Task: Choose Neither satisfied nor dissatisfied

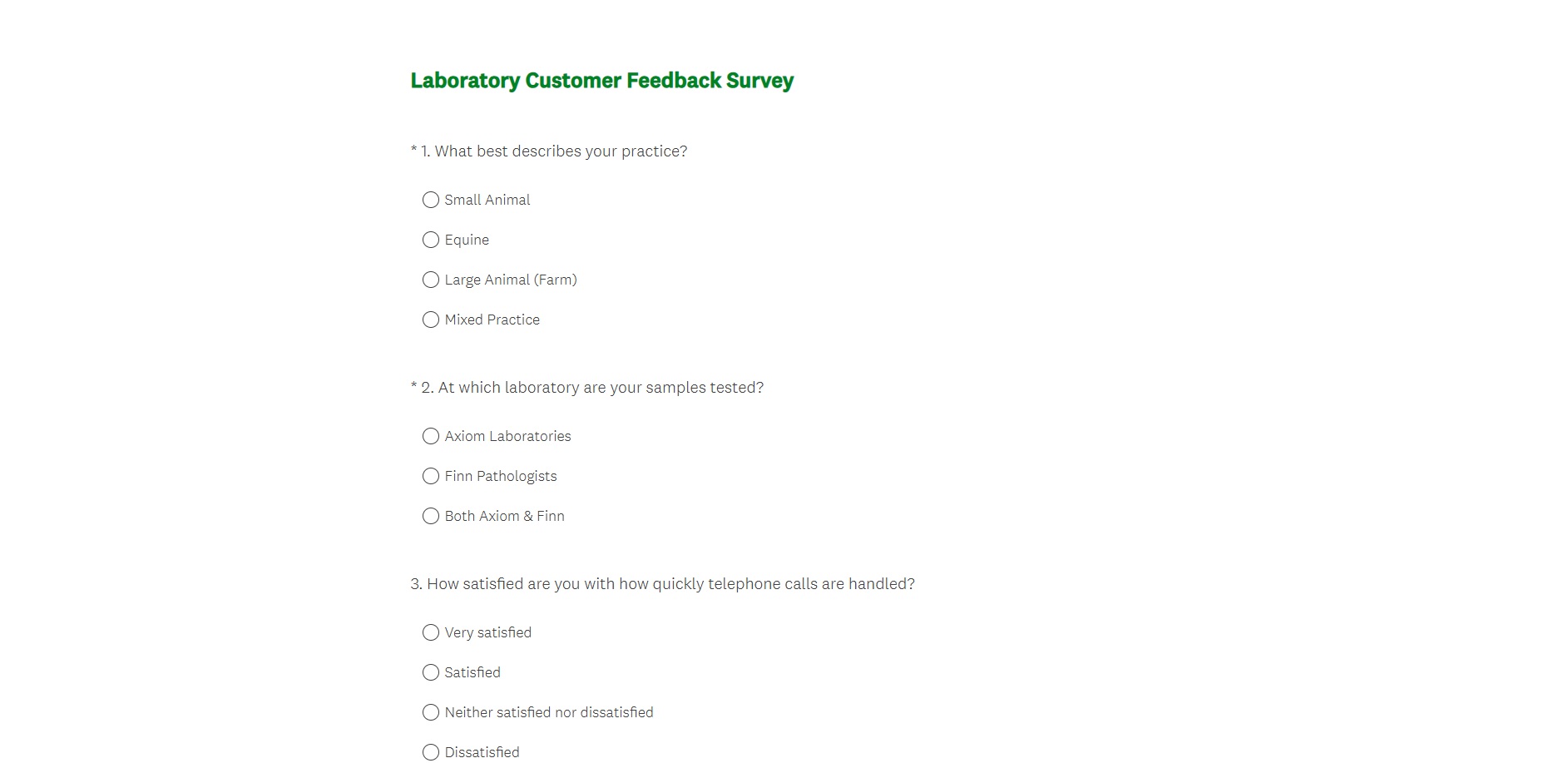Action: click(x=431, y=712)
